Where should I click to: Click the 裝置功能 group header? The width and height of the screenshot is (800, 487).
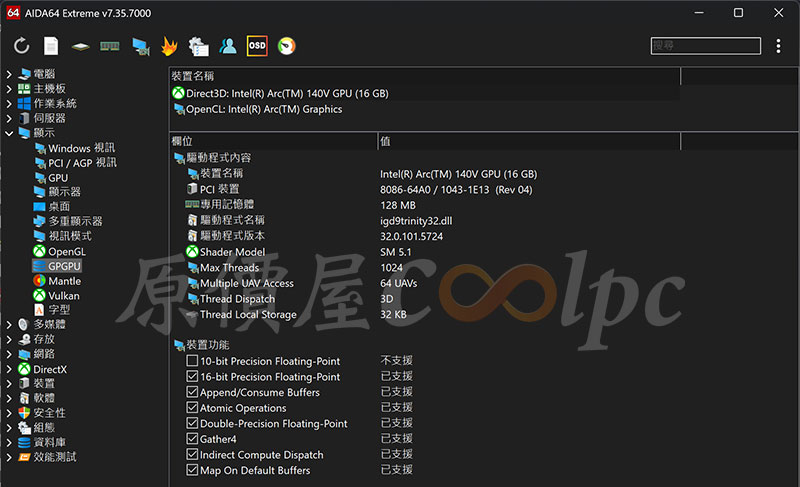tap(202, 345)
